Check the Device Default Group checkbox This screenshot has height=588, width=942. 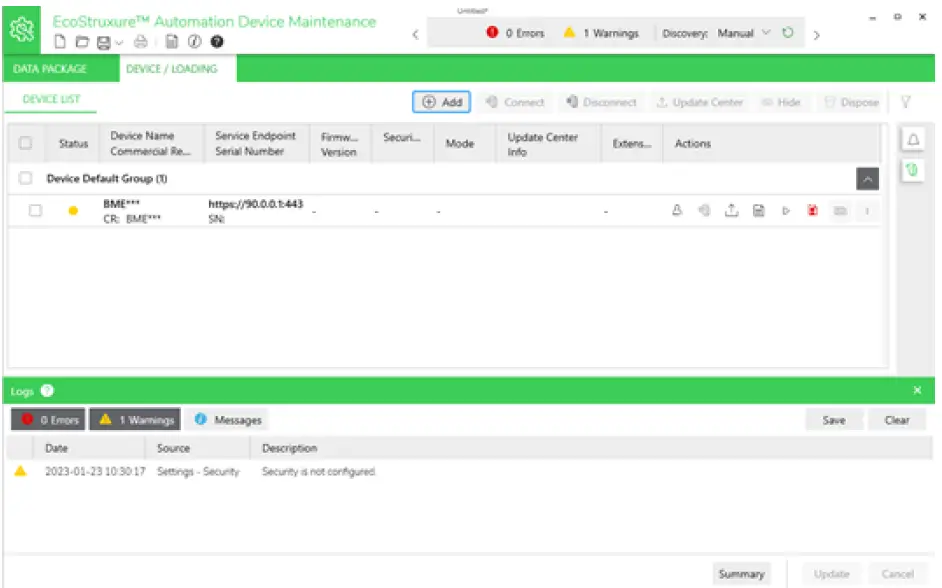point(27,177)
